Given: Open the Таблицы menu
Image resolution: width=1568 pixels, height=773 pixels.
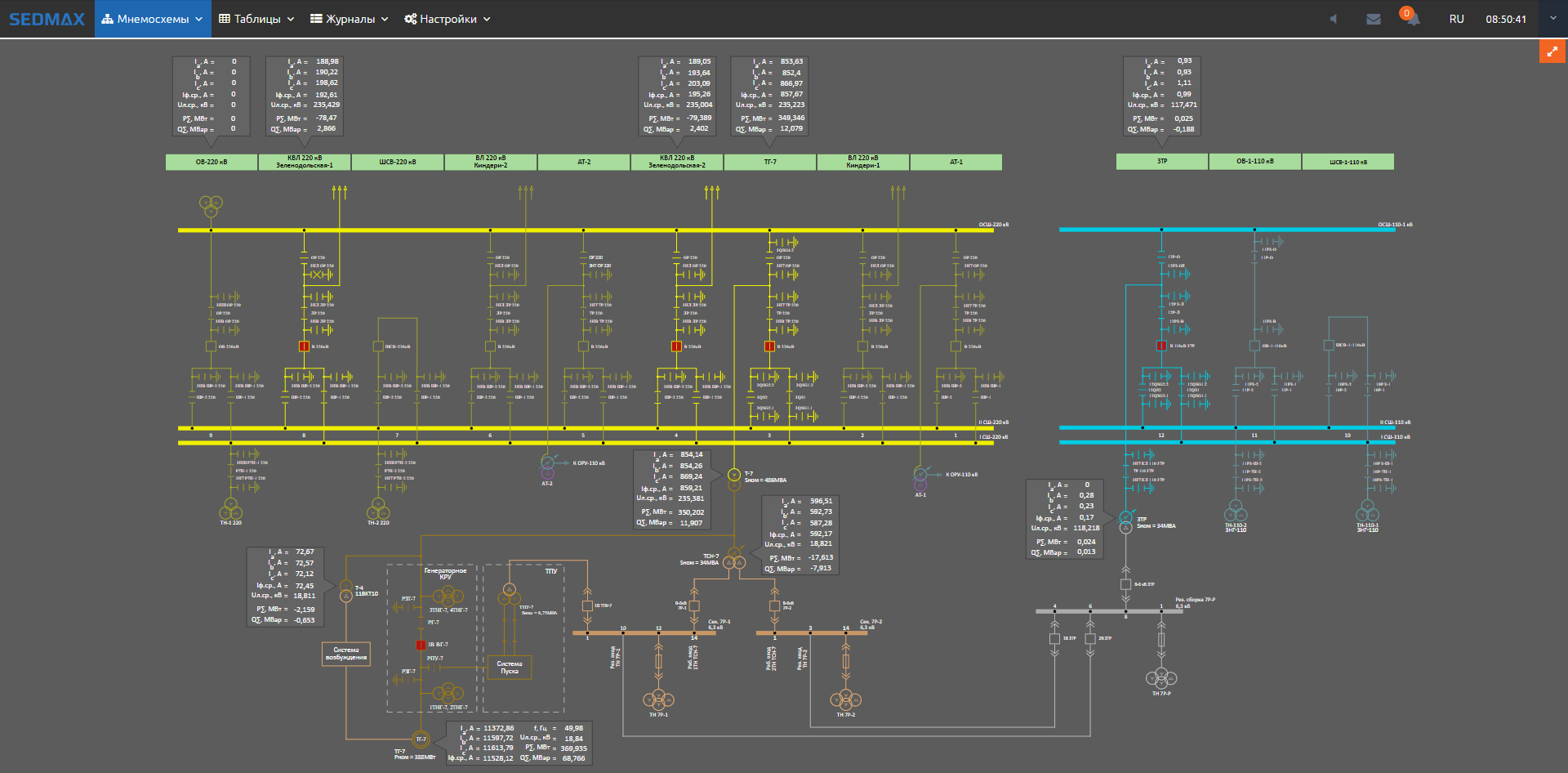Looking at the screenshot, I should pyautogui.click(x=256, y=19).
